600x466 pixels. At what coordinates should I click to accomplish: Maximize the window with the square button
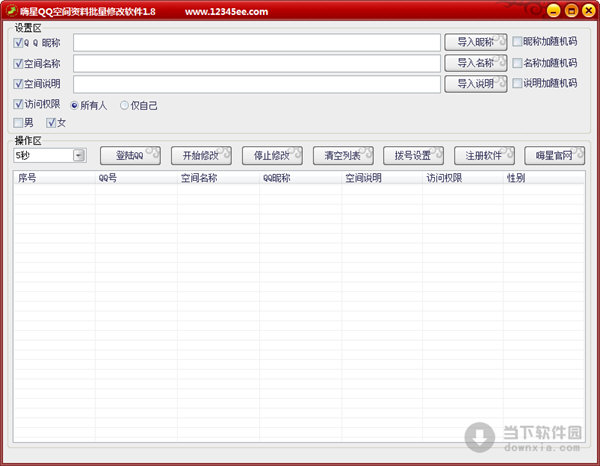(x=571, y=11)
